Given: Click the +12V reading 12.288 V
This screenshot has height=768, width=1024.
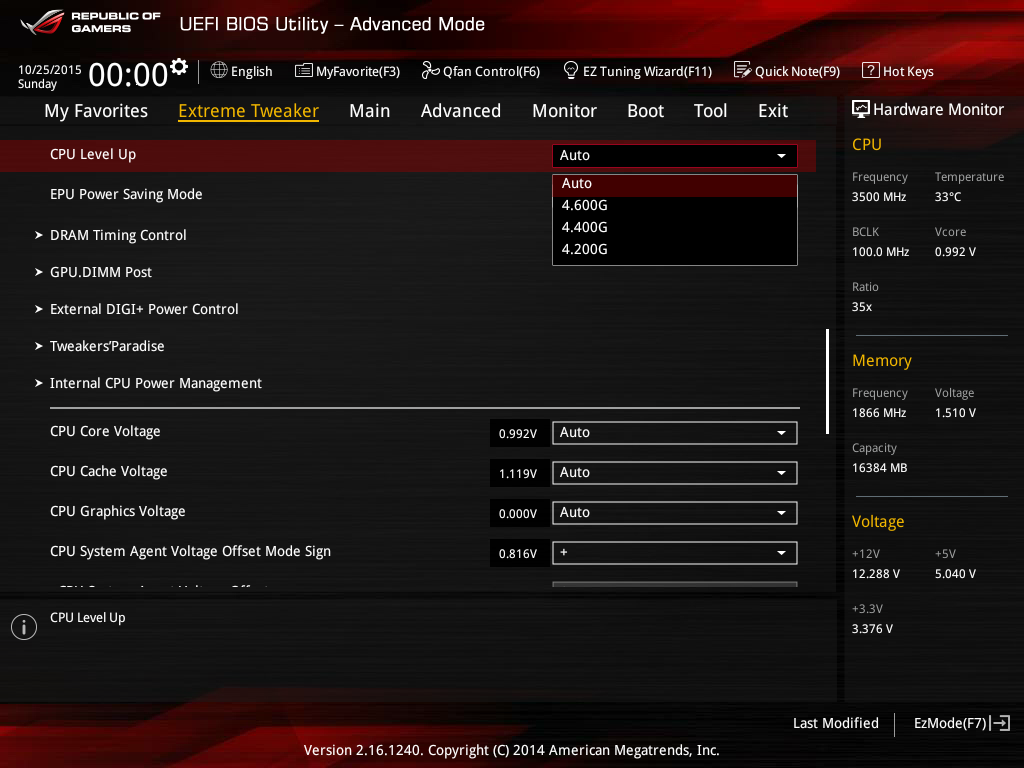Looking at the screenshot, I should point(875,573).
